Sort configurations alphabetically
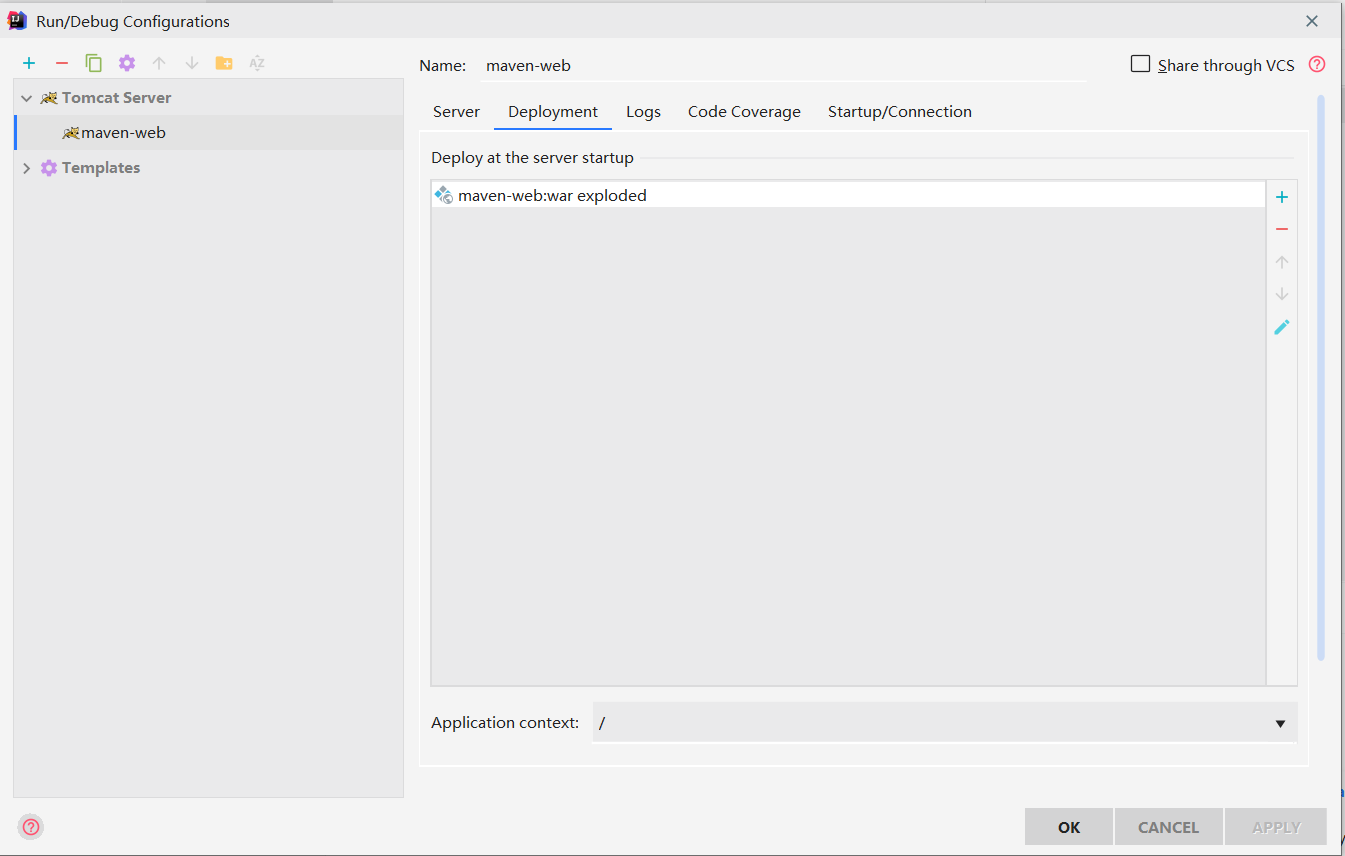1345x856 pixels. pyautogui.click(x=257, y=63)
